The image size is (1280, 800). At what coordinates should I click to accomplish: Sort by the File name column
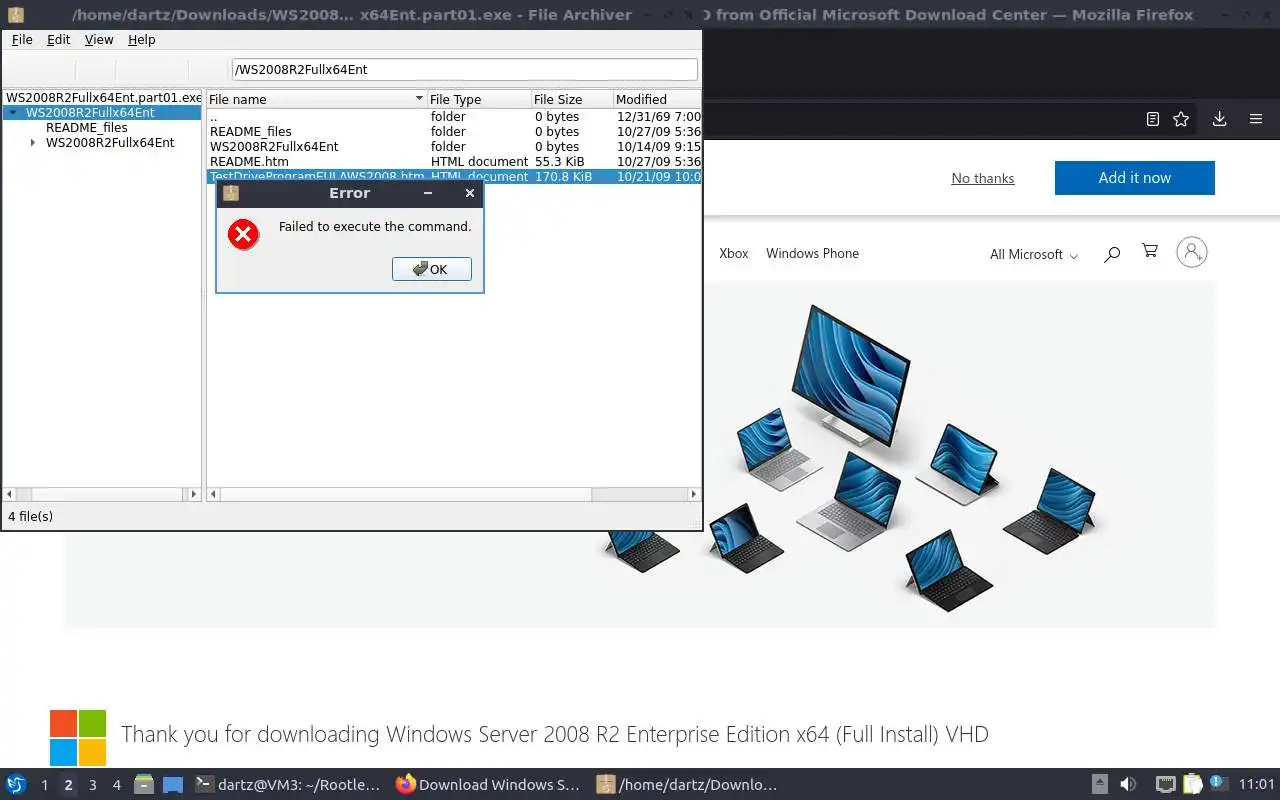(x=315, y=99)
